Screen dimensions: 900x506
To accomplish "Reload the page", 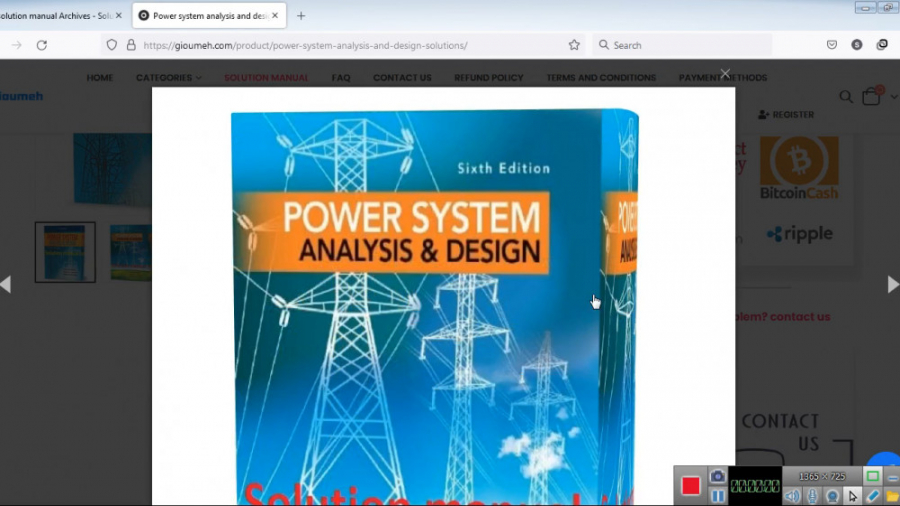I will pyautogui.click(x=42, y=45).
